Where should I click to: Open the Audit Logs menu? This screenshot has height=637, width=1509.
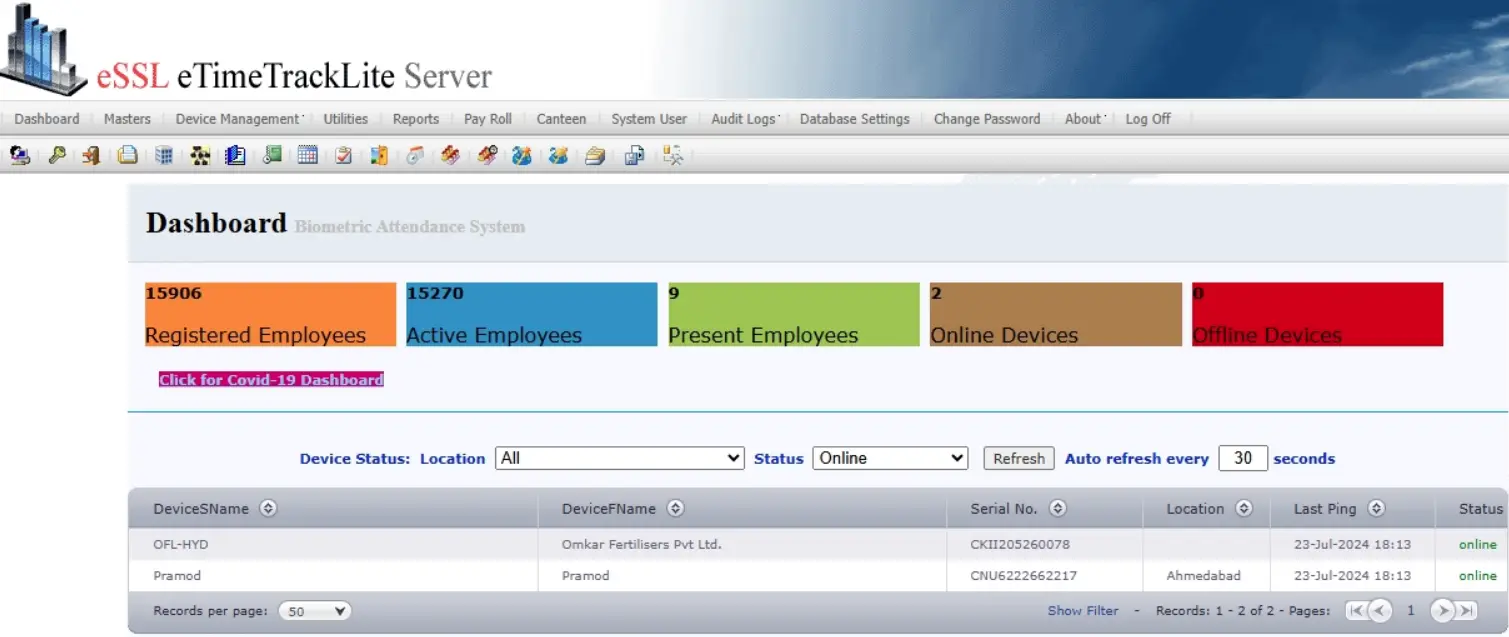click(x=745, y=118)
